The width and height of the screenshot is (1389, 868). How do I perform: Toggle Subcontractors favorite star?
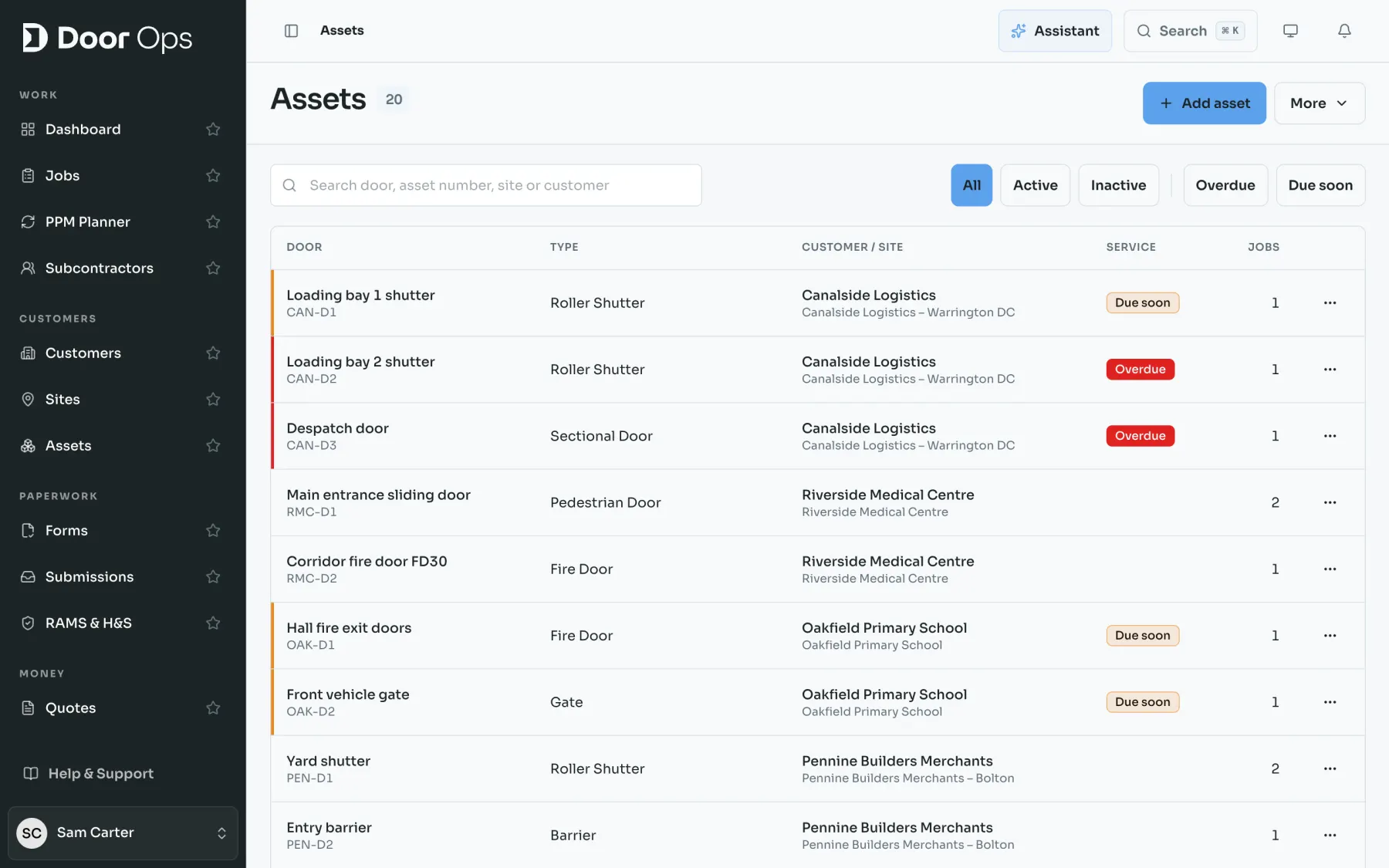click(213, 269)
